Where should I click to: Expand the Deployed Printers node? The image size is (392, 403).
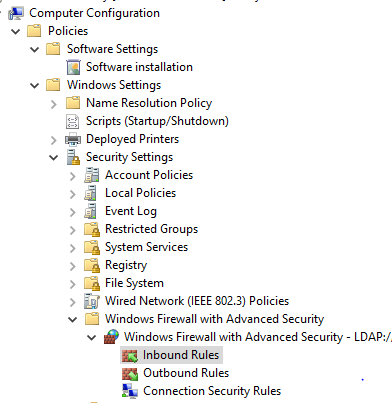[54, 140]
